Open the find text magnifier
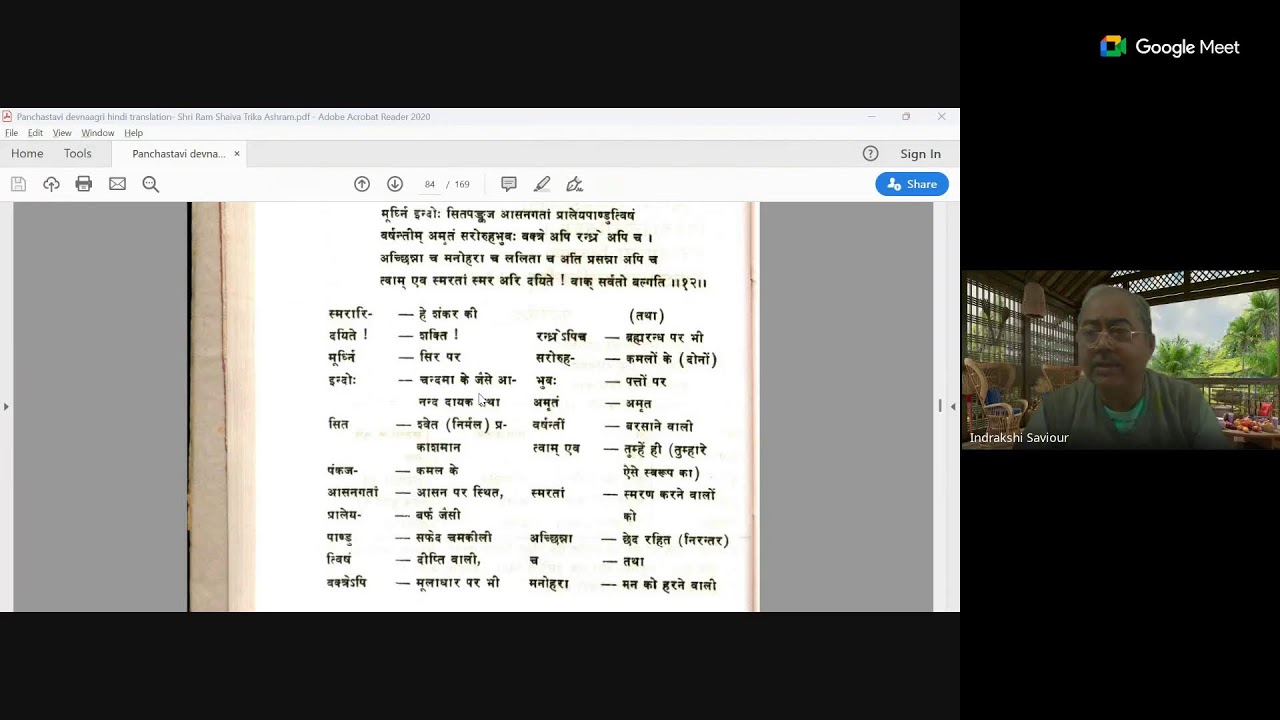Viewport: 1280px width, 720px height. 151,184
